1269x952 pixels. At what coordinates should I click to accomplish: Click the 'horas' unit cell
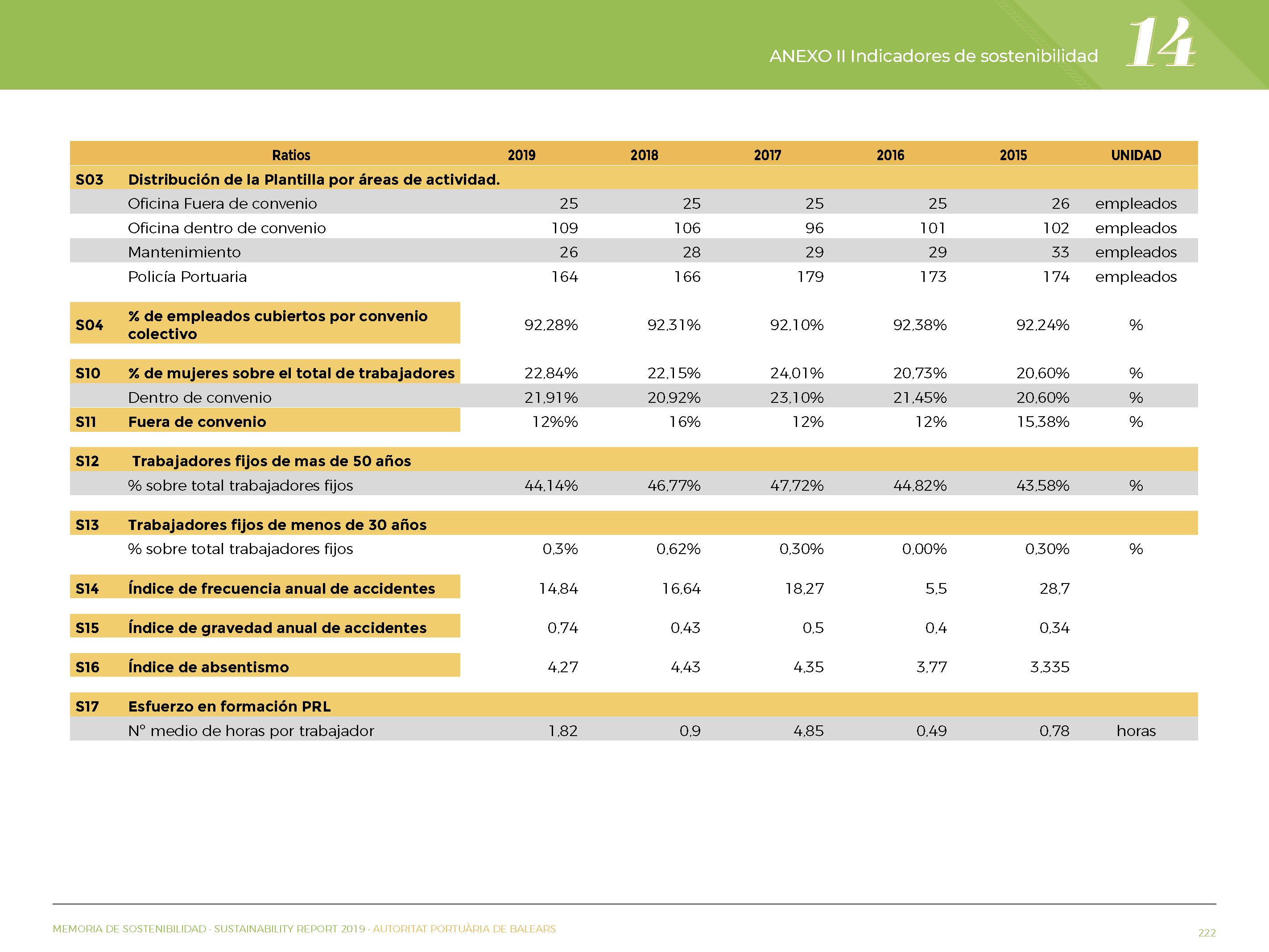(x=1136, y=731)
